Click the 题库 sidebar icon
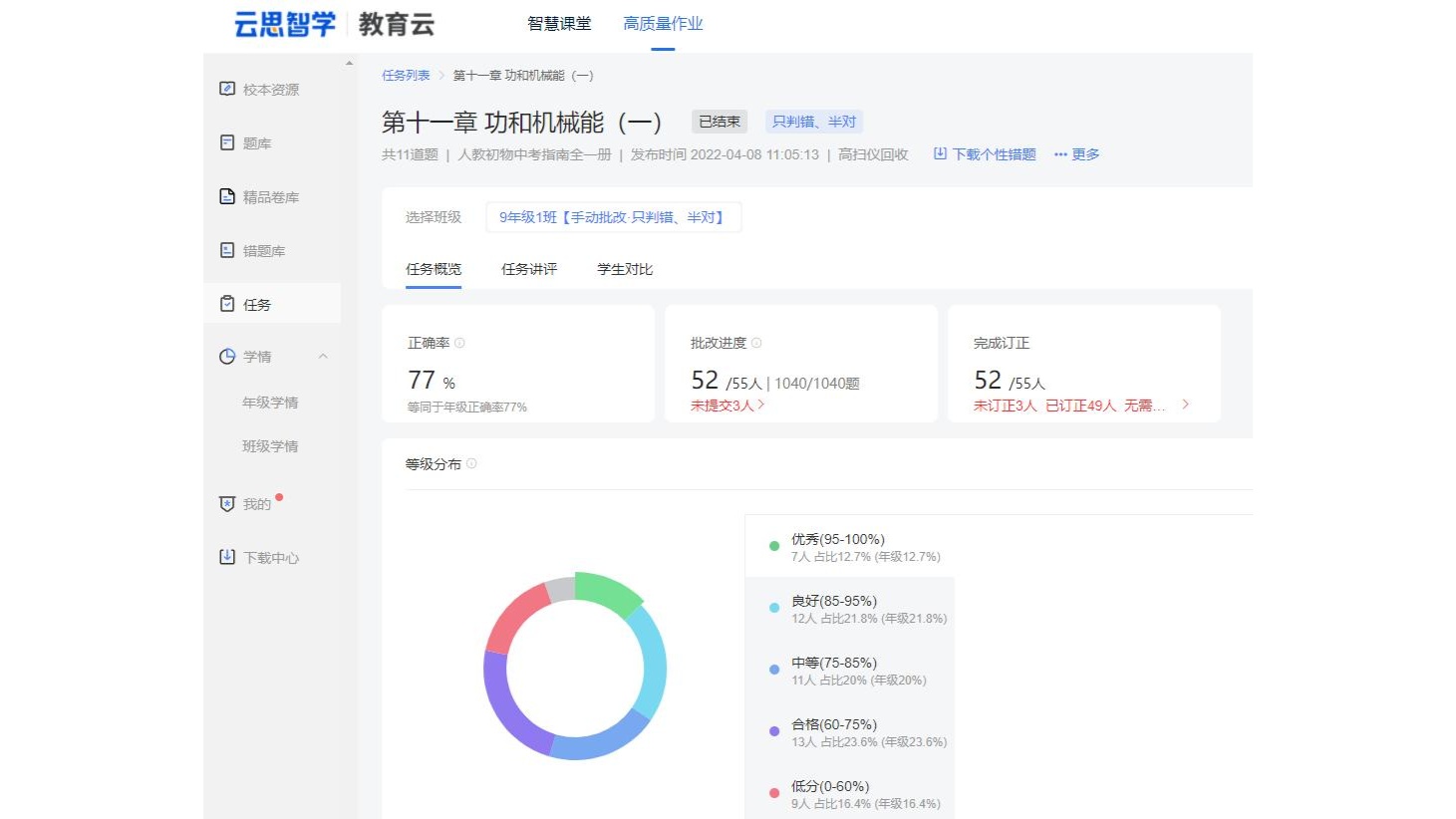Screen dimensions: 1456x819 [227, 142]
